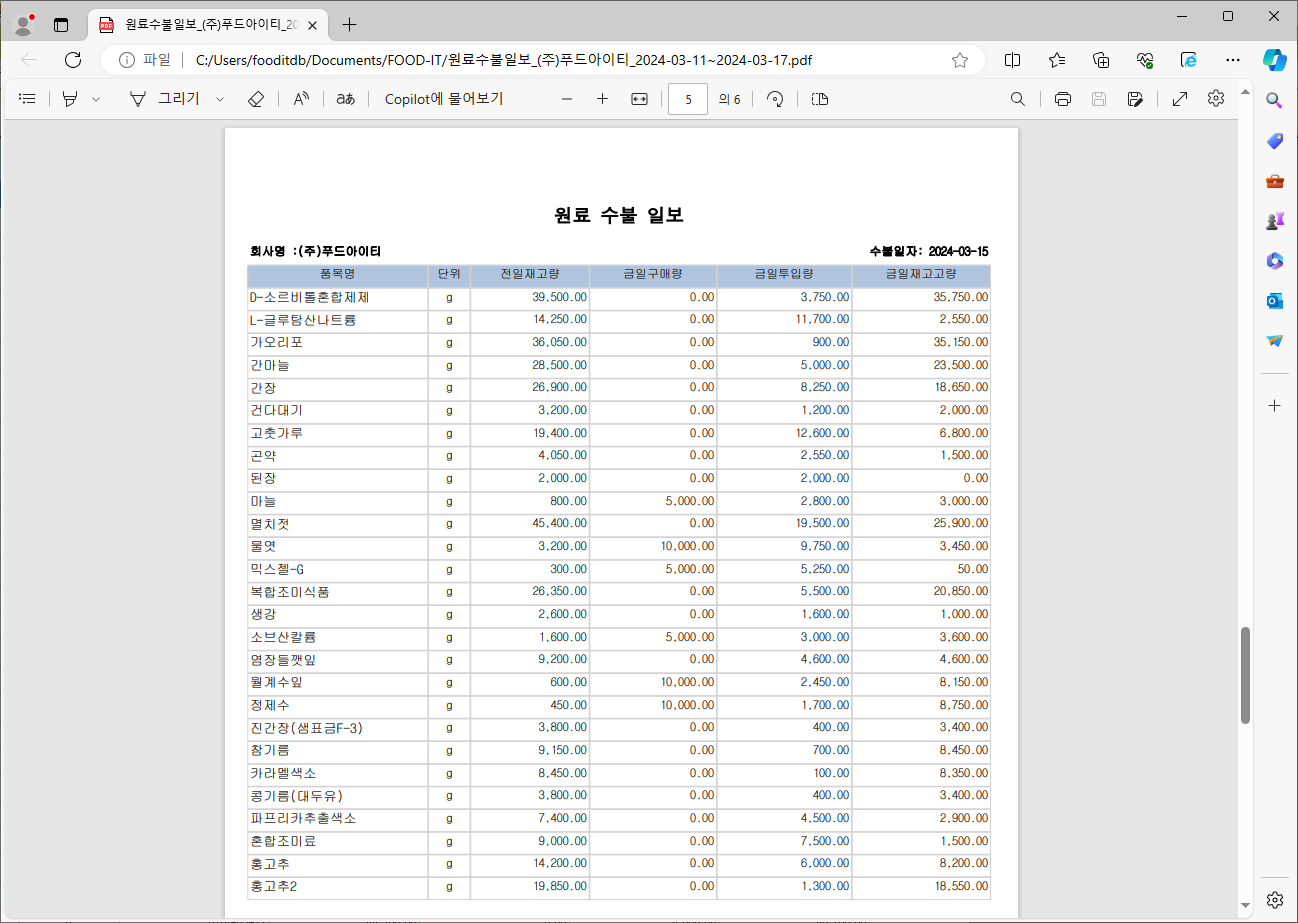Open split screen view
The width and height of the screenshot is (1298, 923).
(x=1012, y=60)
